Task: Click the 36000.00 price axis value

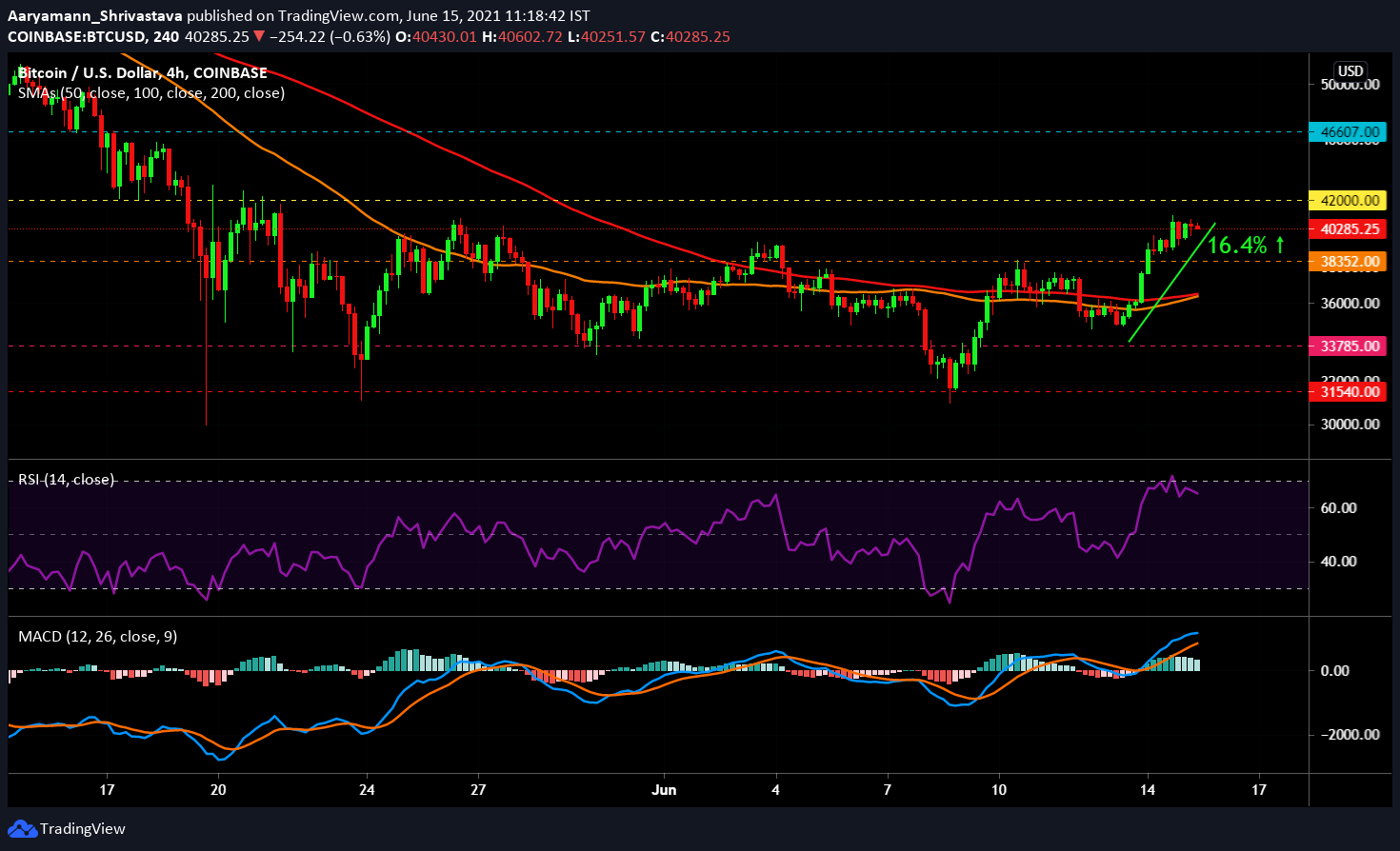Action: [x=1350, y=303]
